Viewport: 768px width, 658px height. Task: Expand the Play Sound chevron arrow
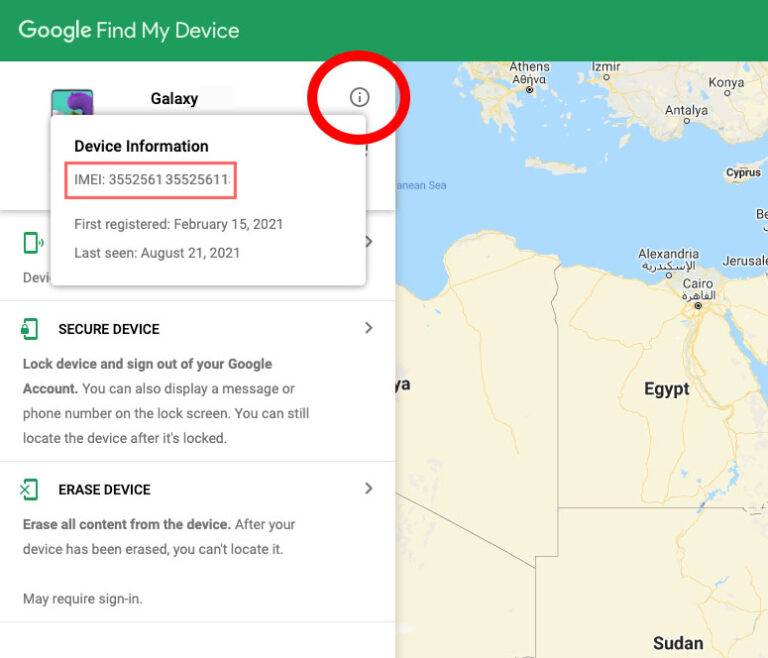(x=369, y=242)
